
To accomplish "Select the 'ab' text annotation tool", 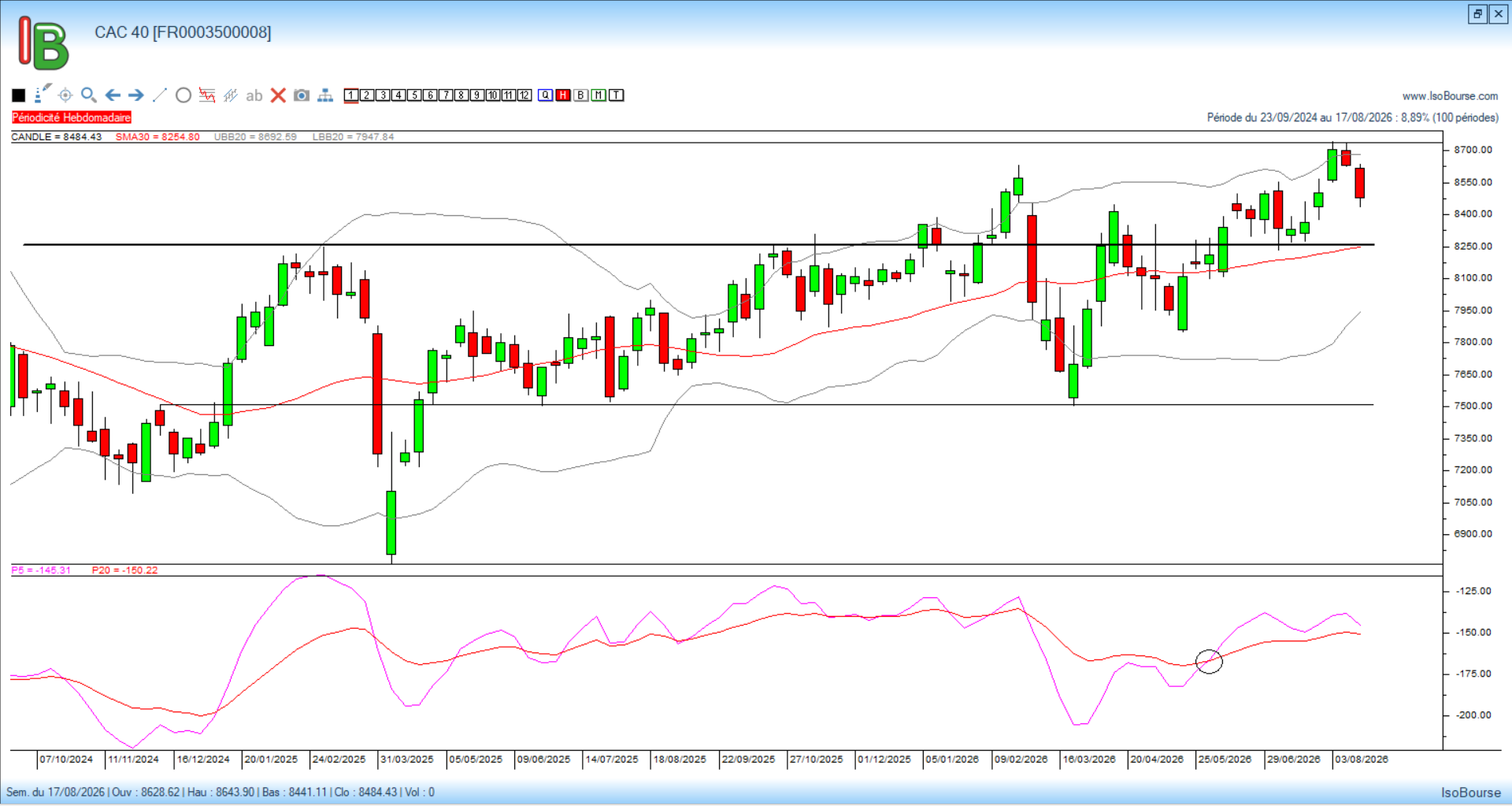I will (x=254, y=95).
